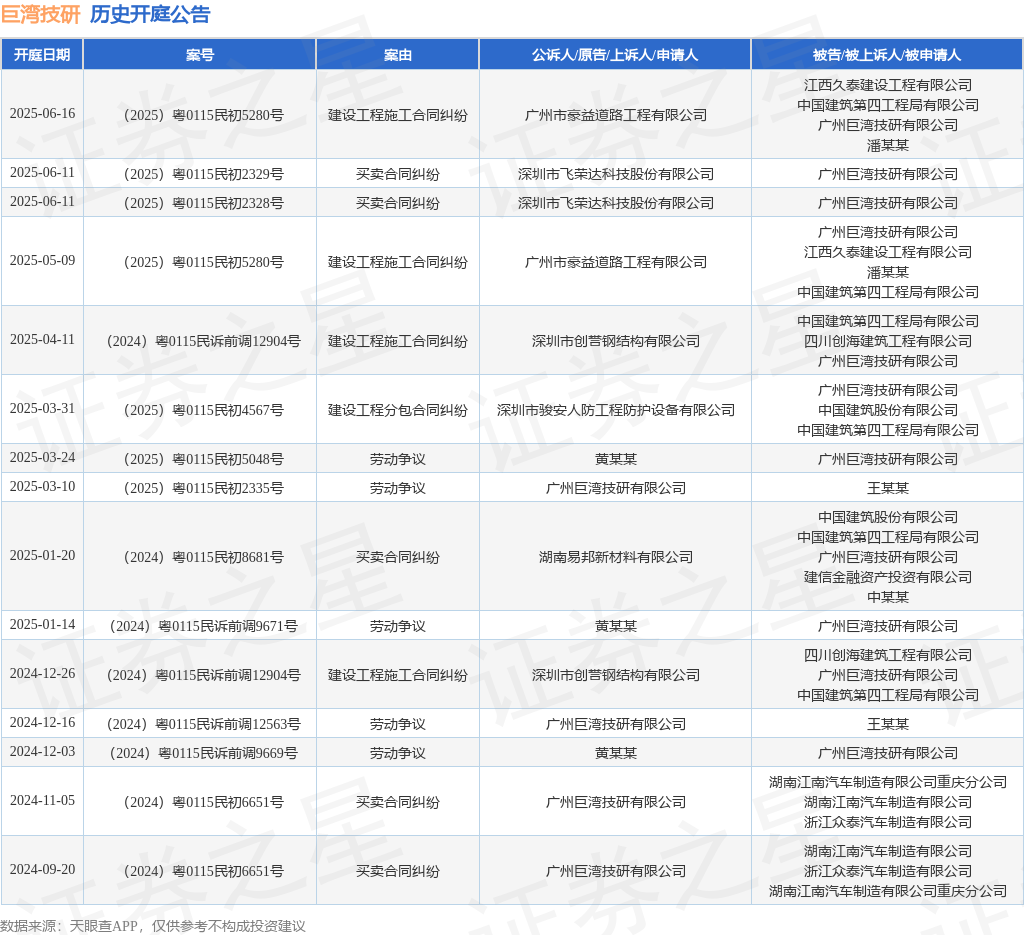
Task: Pick the date cell 2024-12-26
Action: 42,674
